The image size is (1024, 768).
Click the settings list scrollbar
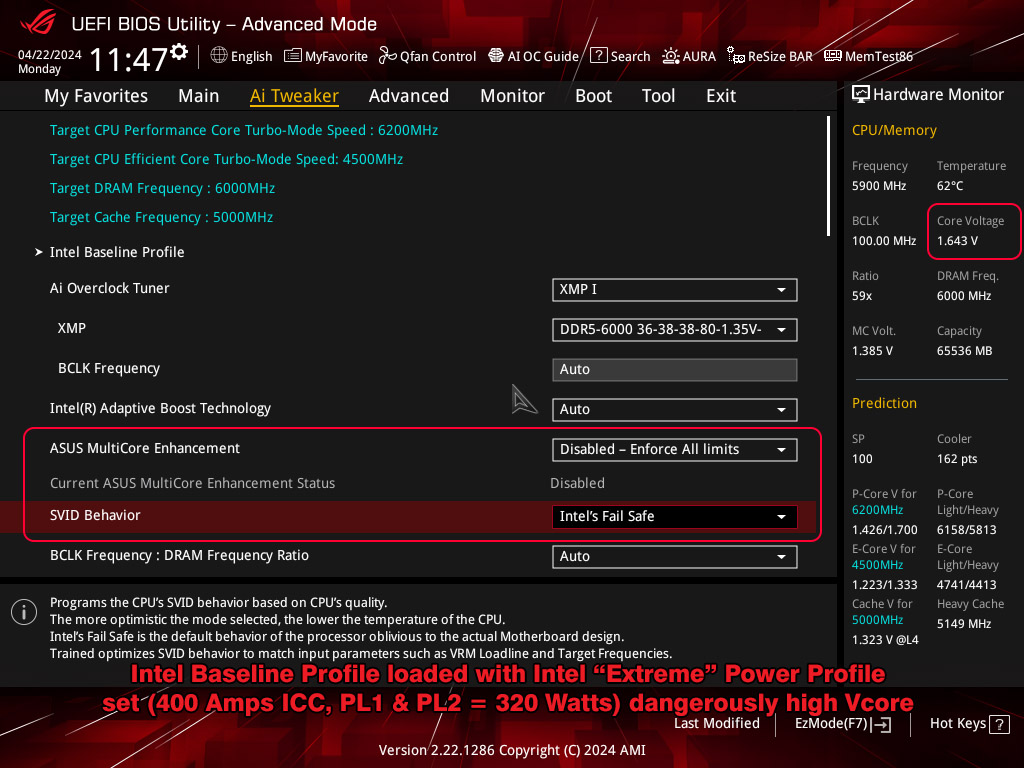pos(828,176)
